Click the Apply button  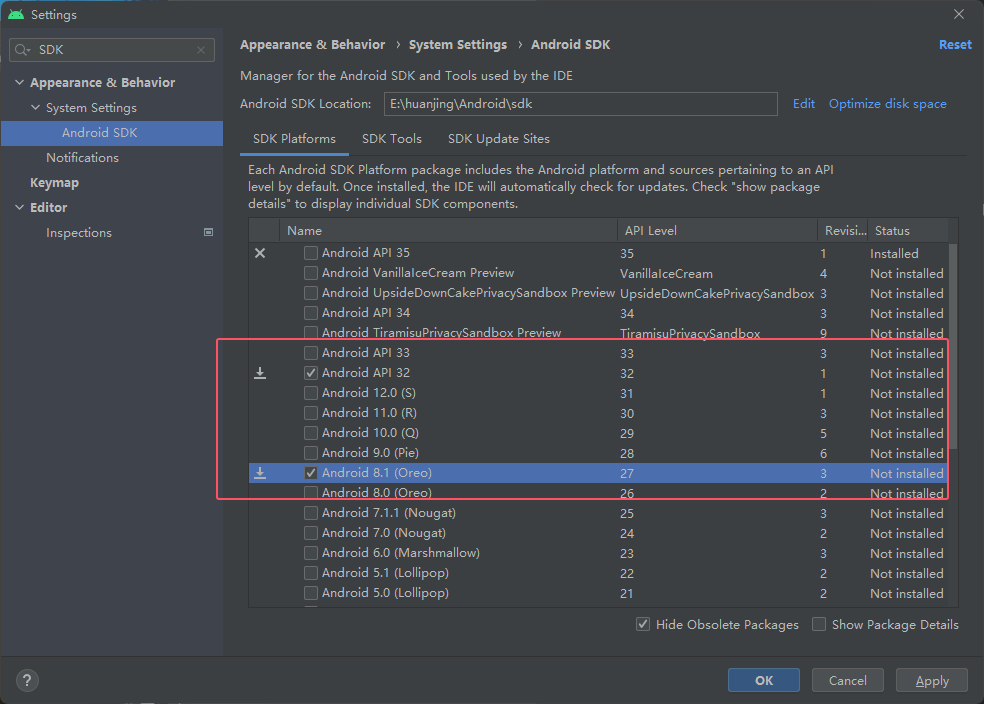(932, 680)
